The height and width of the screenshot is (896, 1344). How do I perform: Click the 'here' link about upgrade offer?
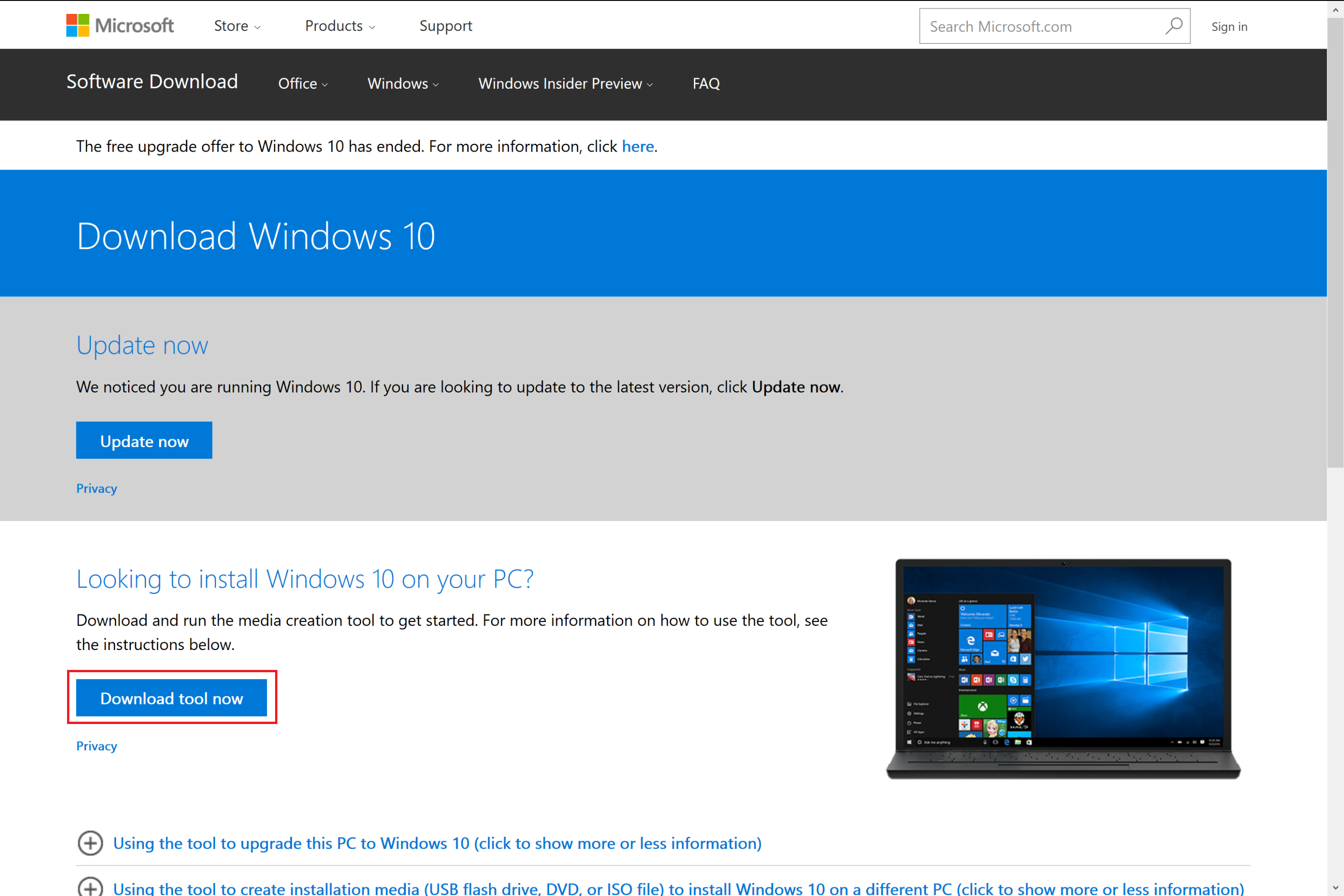click(638, 146)
